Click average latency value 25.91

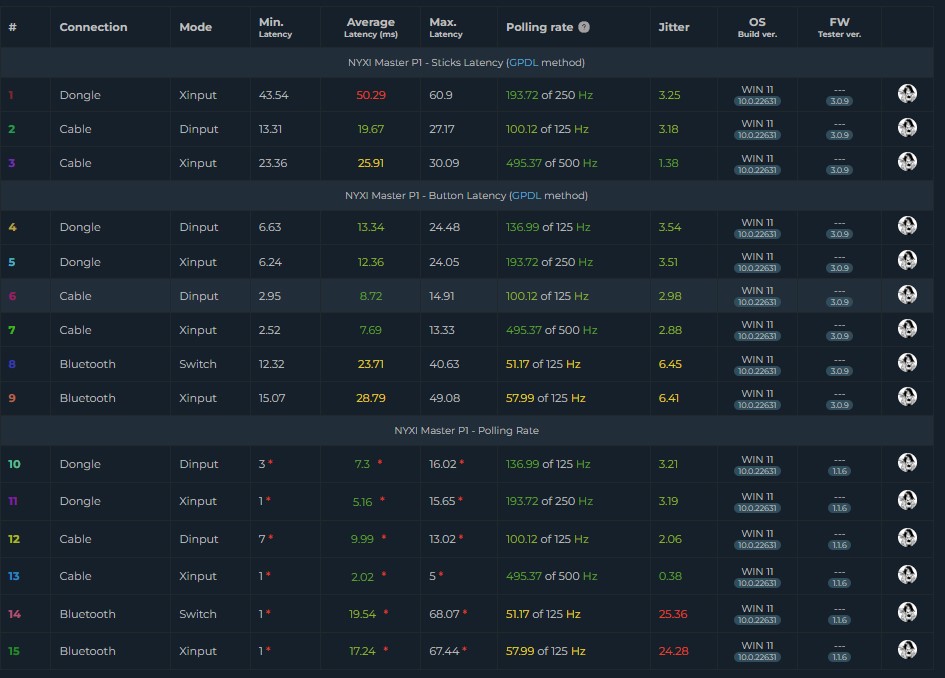(x=371, y=163)
